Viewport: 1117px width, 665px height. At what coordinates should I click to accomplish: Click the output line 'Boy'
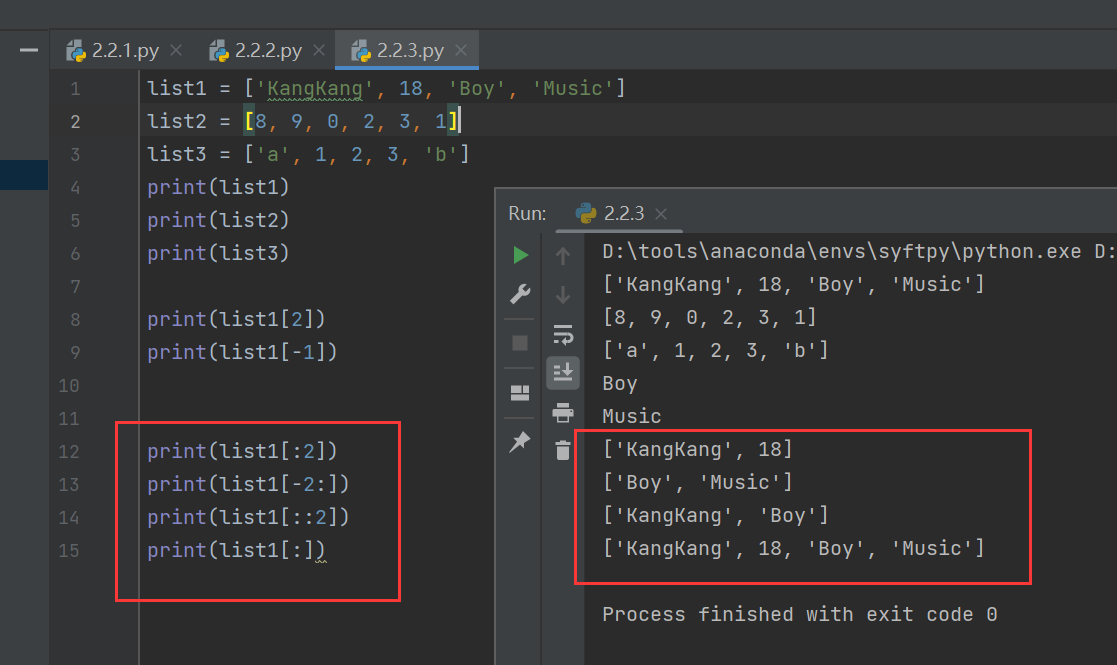[620, 383]
